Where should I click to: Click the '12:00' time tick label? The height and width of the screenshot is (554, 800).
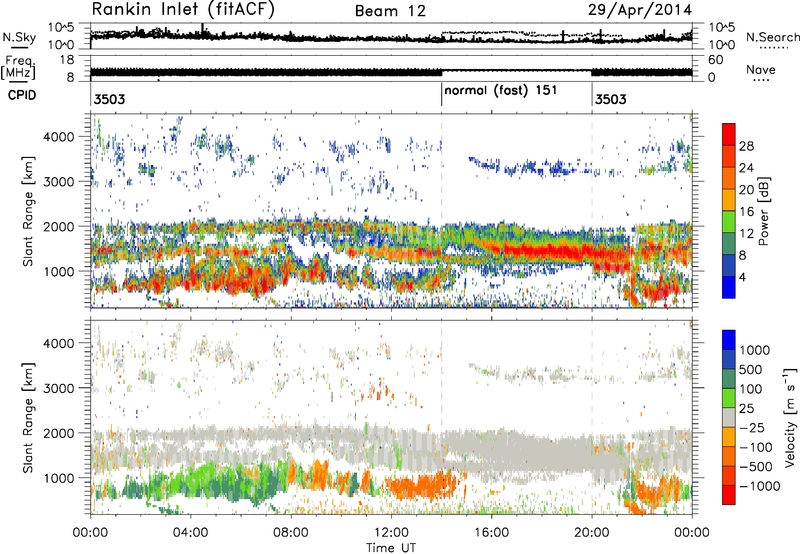click(391, 533)
